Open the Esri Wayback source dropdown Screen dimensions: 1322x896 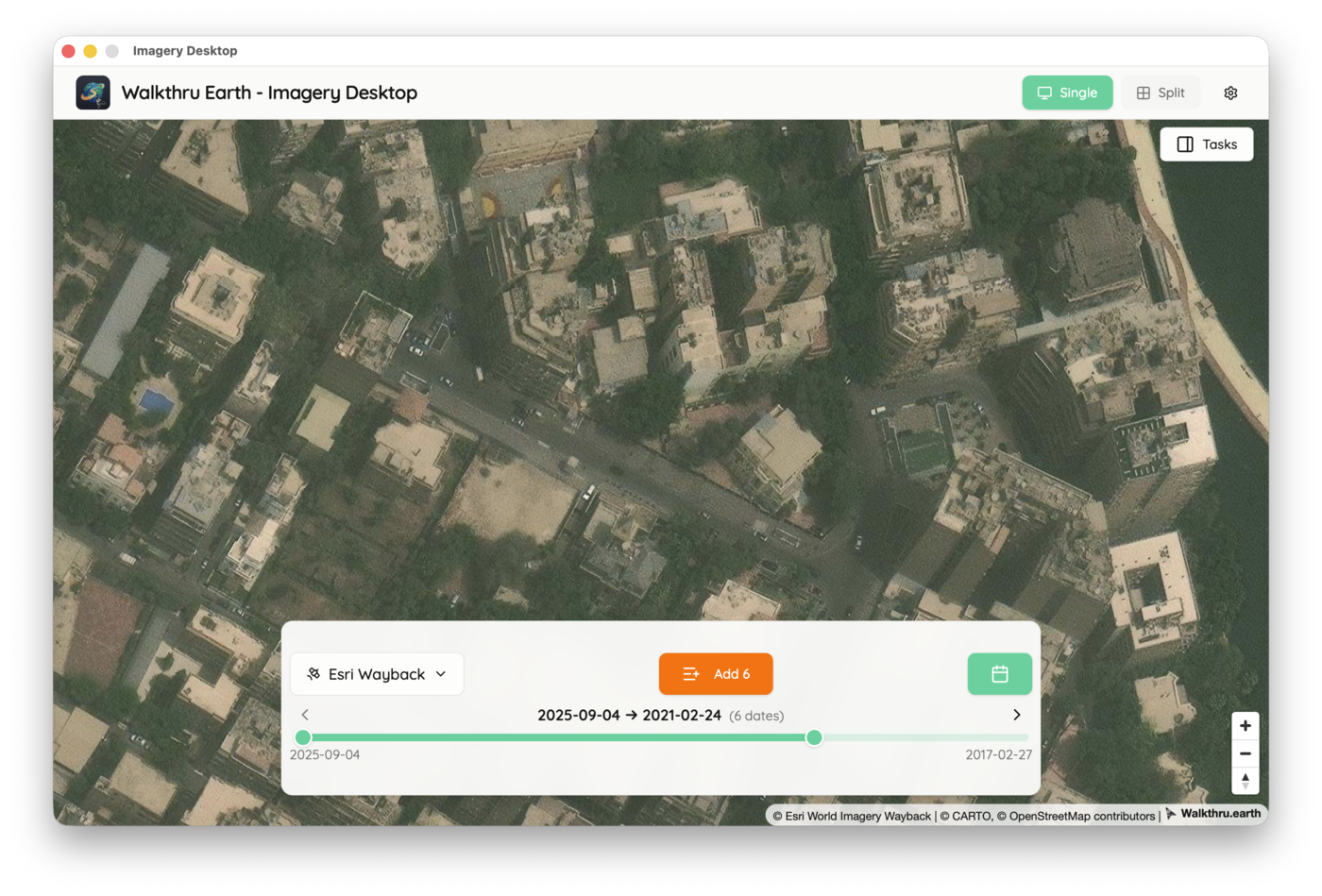[x=377, y=674]
